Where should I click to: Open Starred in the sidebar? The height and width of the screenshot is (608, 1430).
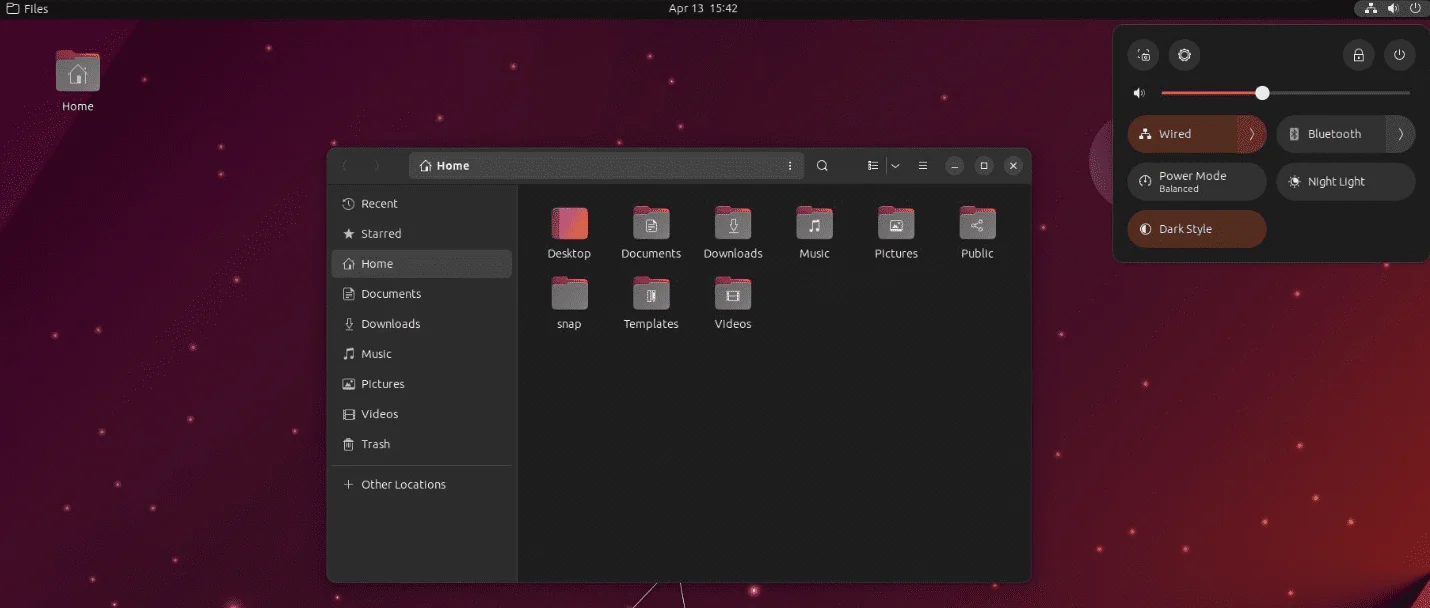[421, 234]
